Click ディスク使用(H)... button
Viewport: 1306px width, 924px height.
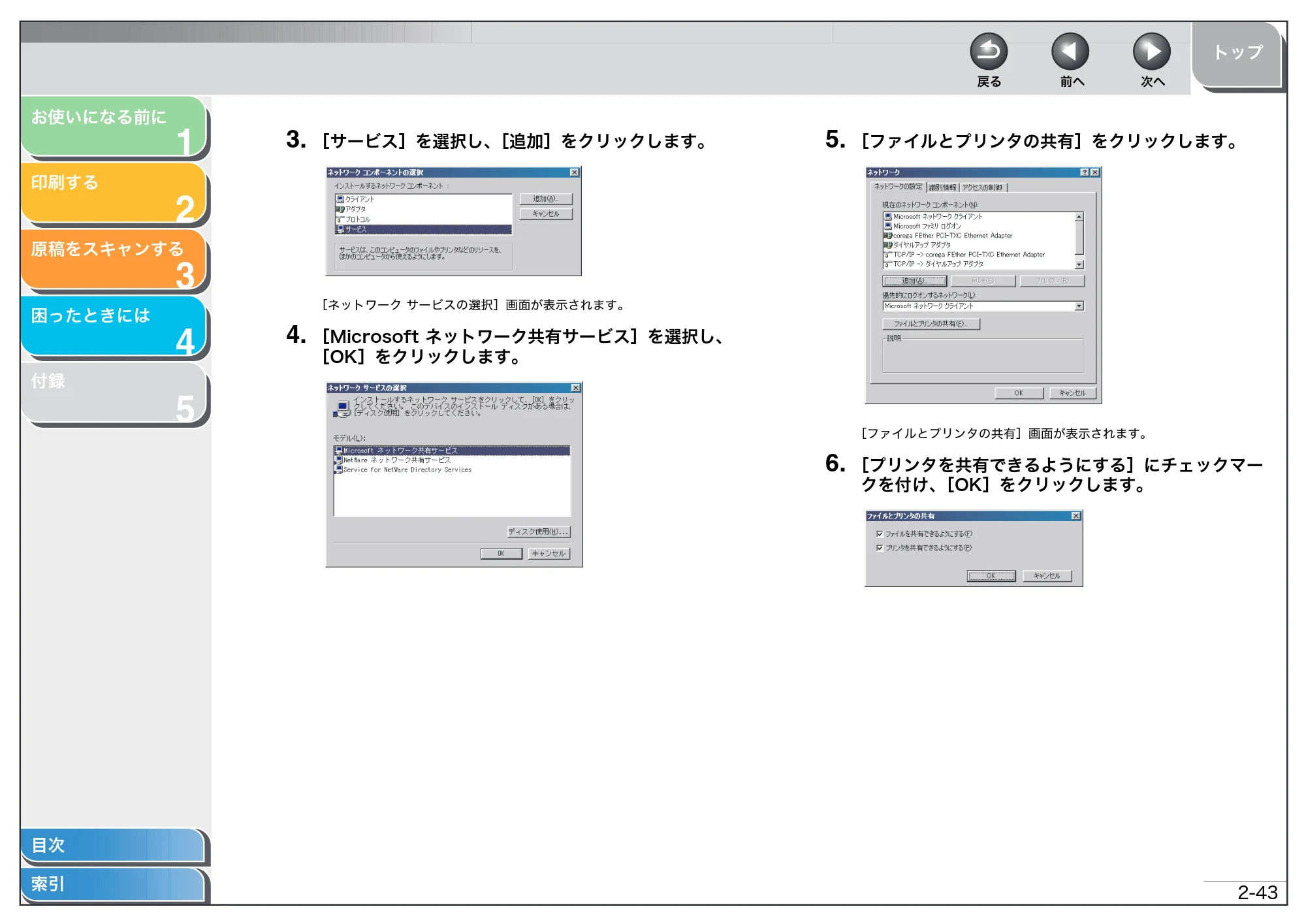click(x=539, y=532)
